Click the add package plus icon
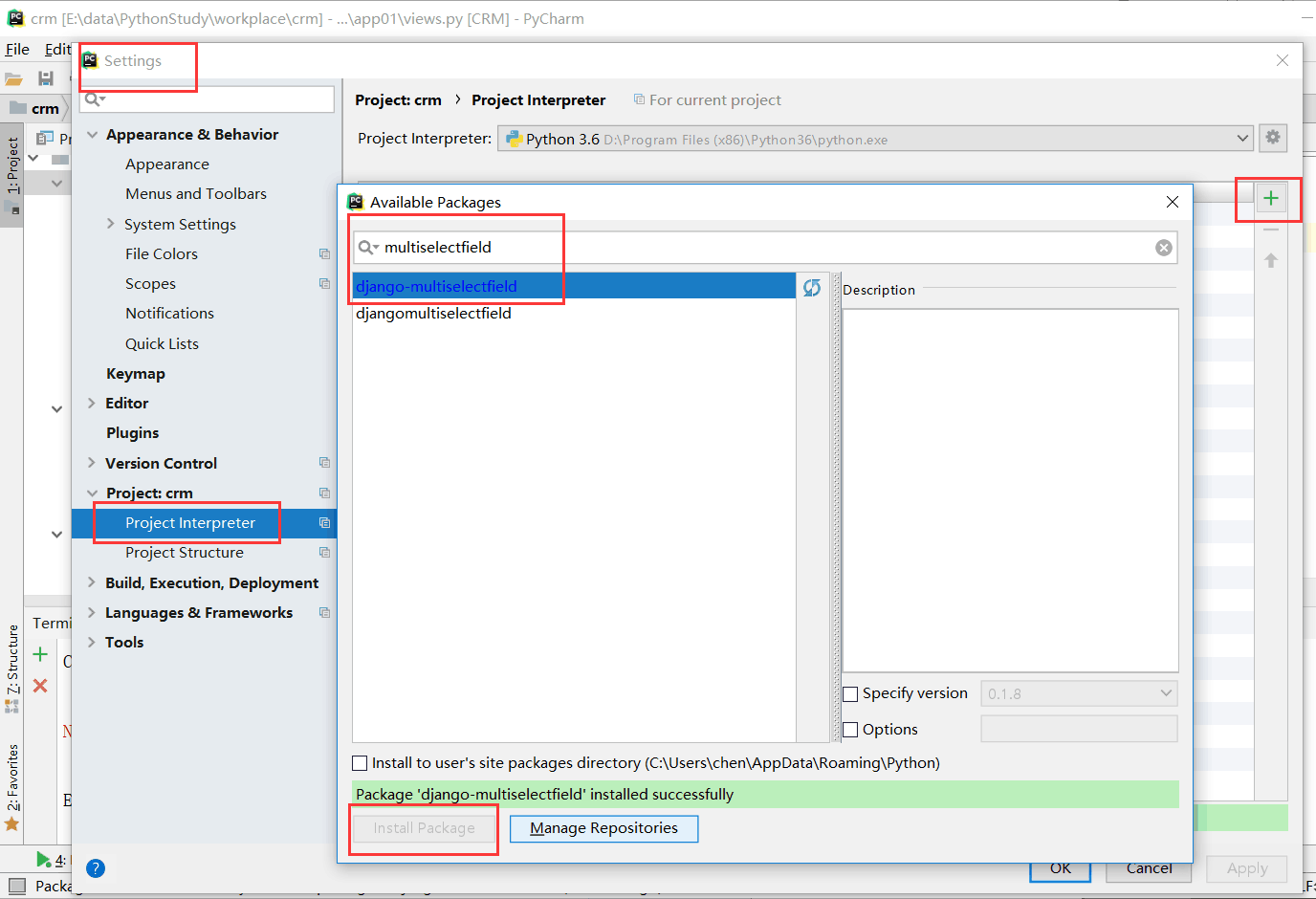The height and width of the screenshot is (899, 1316). coord(1270,198)
